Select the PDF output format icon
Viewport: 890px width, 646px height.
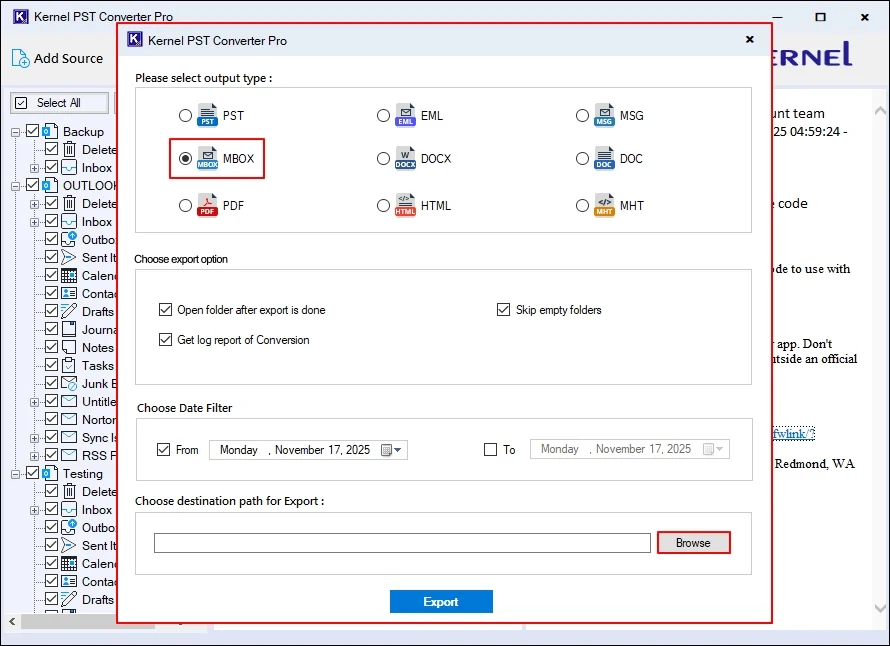207,206
